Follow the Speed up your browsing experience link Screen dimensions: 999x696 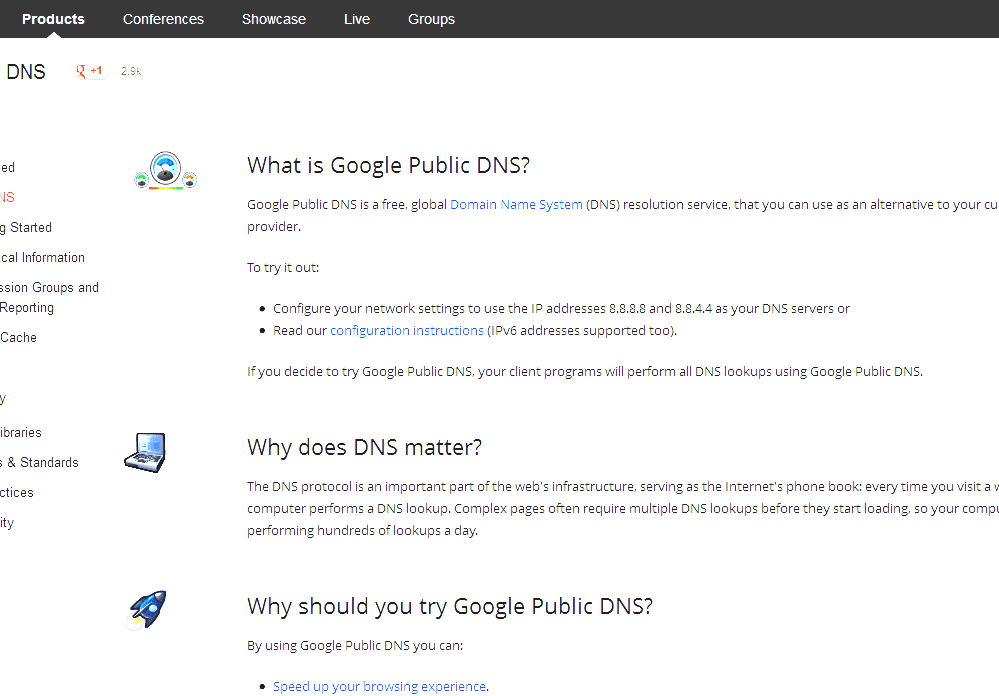pyautogui.click(x=379, y=686)
